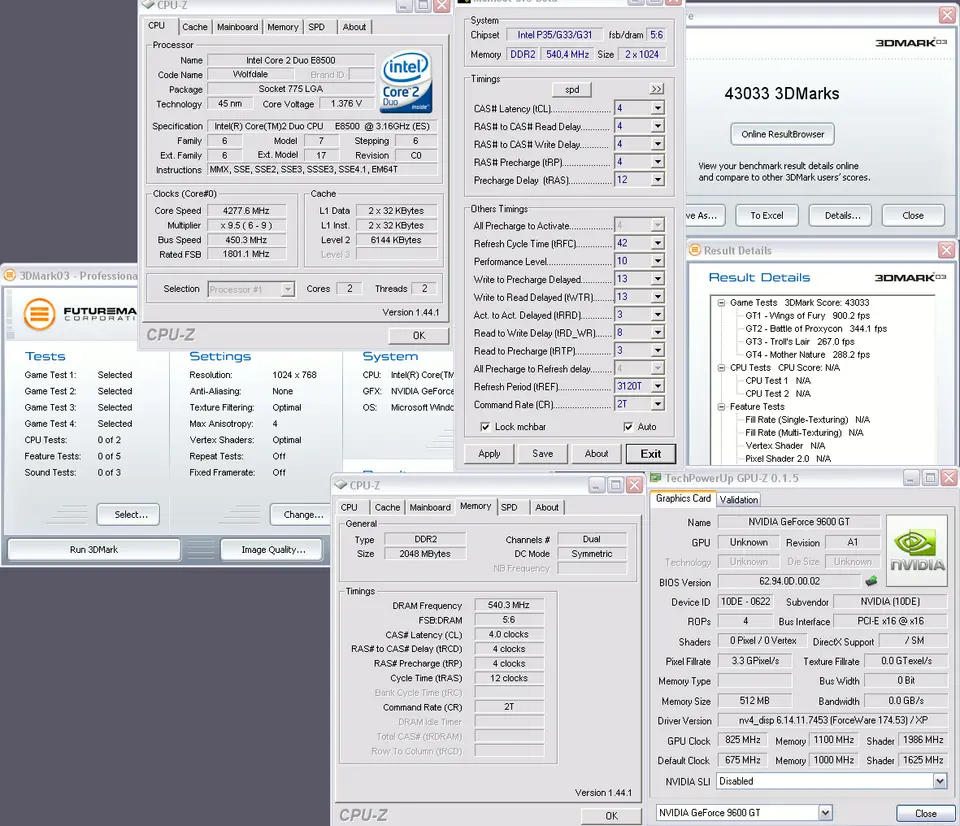
Task: Click the Intel Core 2 Duo logo
Action: click(x=406, y=83)
